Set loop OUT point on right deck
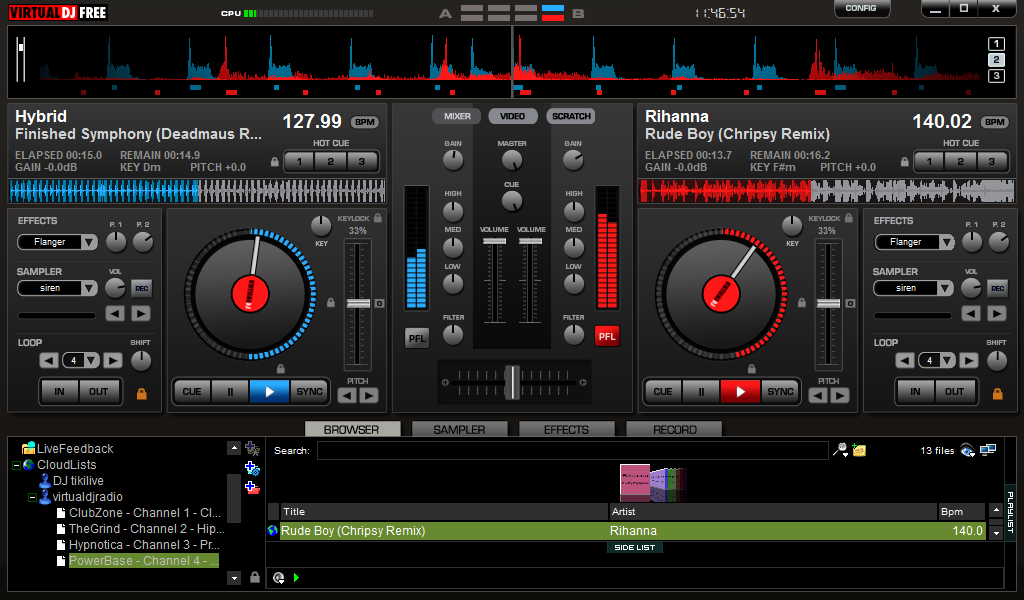 point(954,392)
